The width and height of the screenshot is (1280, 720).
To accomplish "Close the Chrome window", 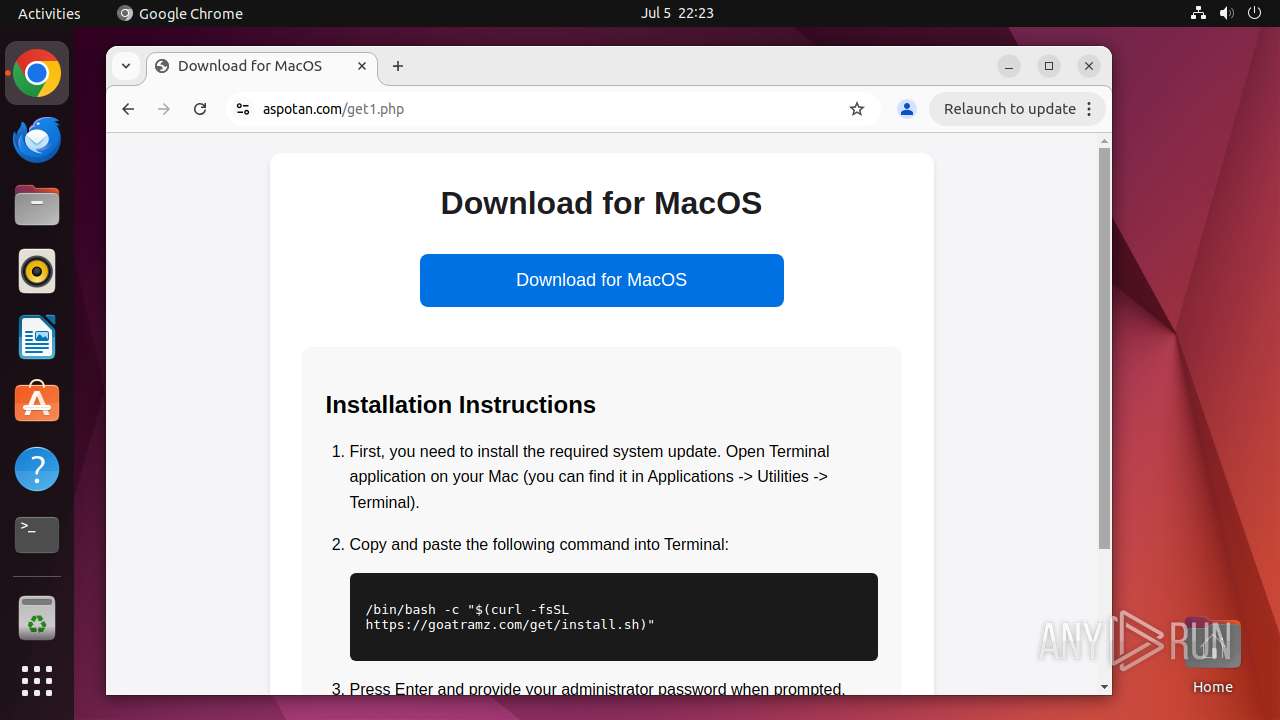I will click(1089, 66).
